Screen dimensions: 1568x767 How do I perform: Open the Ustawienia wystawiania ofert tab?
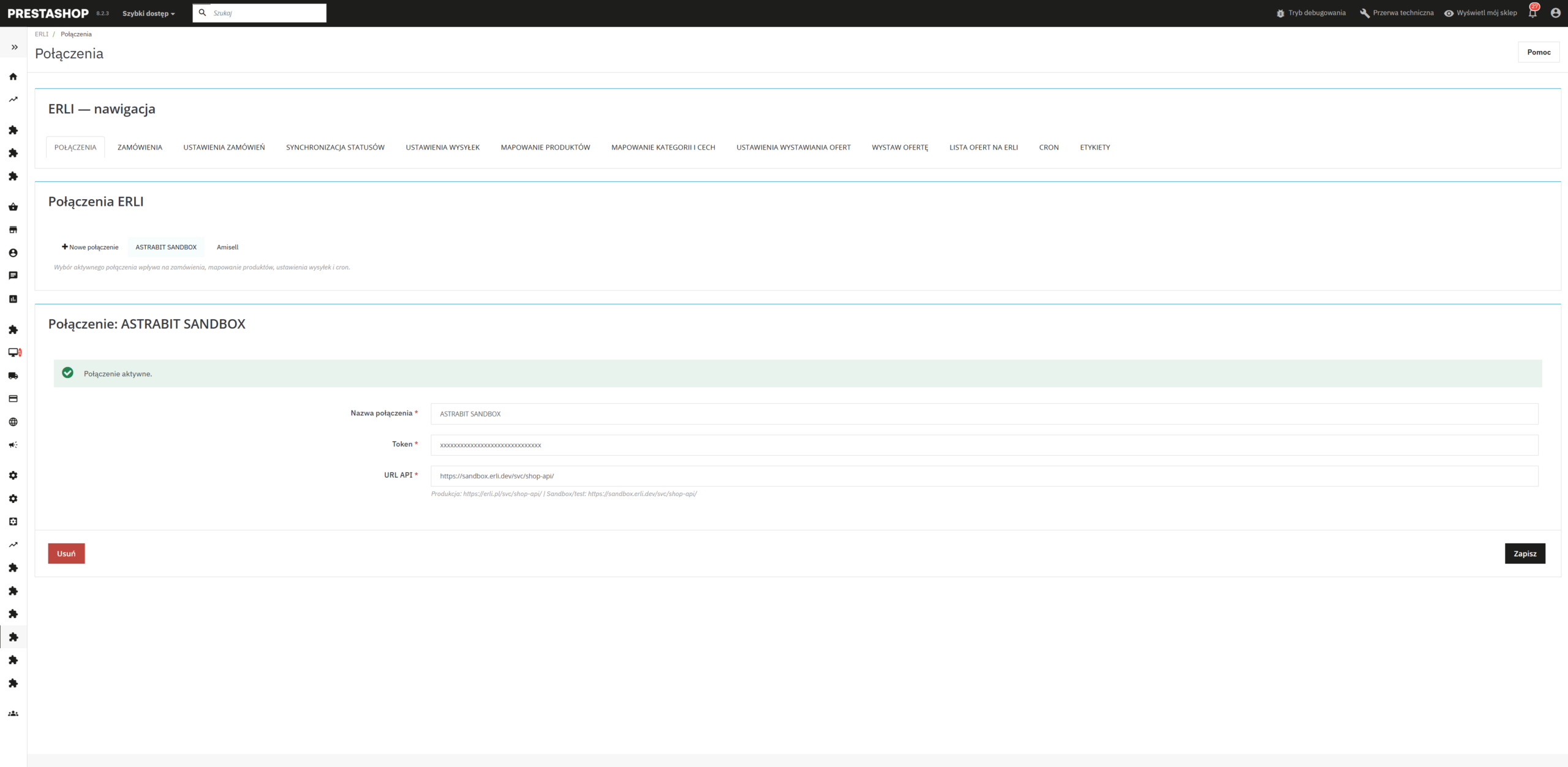tap(794, 147)
